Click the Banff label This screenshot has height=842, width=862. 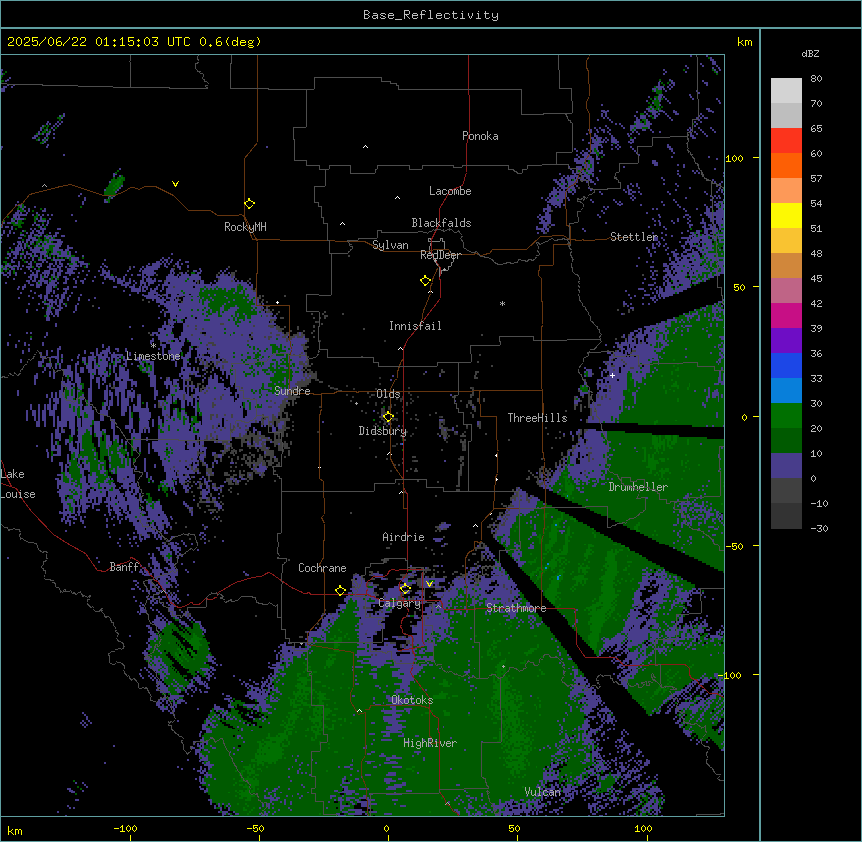124,567
